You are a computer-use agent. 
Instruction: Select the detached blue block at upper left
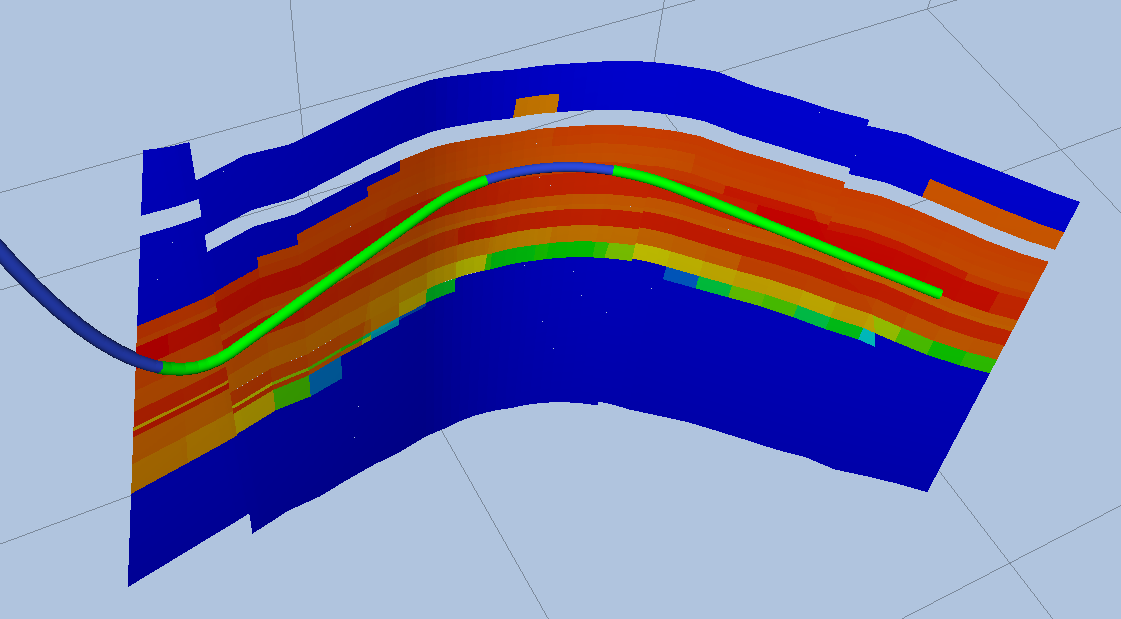tap(166, 178)
